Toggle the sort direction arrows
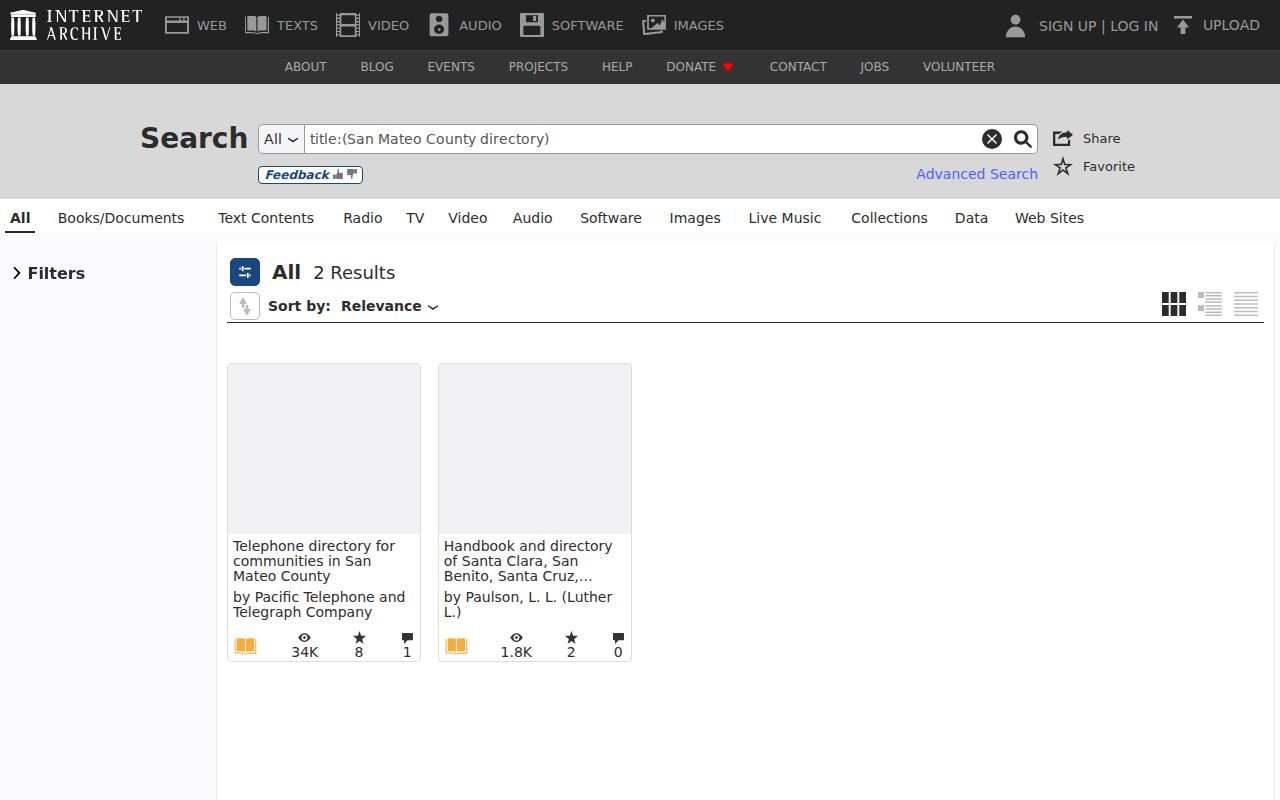The width and height of the screenshot is (1280, 800). click(x=245, y=306)
